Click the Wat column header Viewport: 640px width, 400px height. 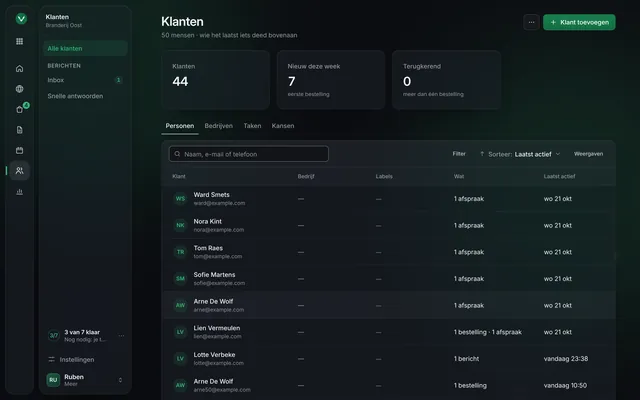459,176
